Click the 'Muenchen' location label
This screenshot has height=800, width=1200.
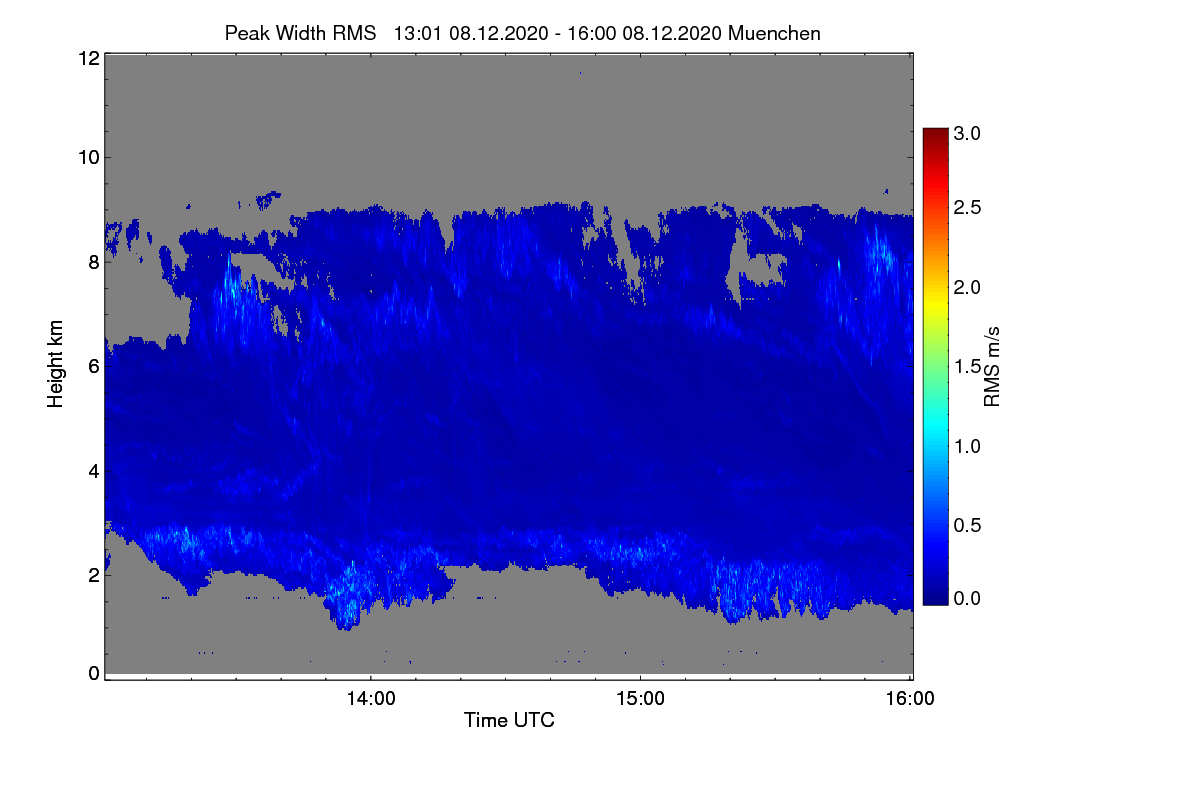click(775, 33)
